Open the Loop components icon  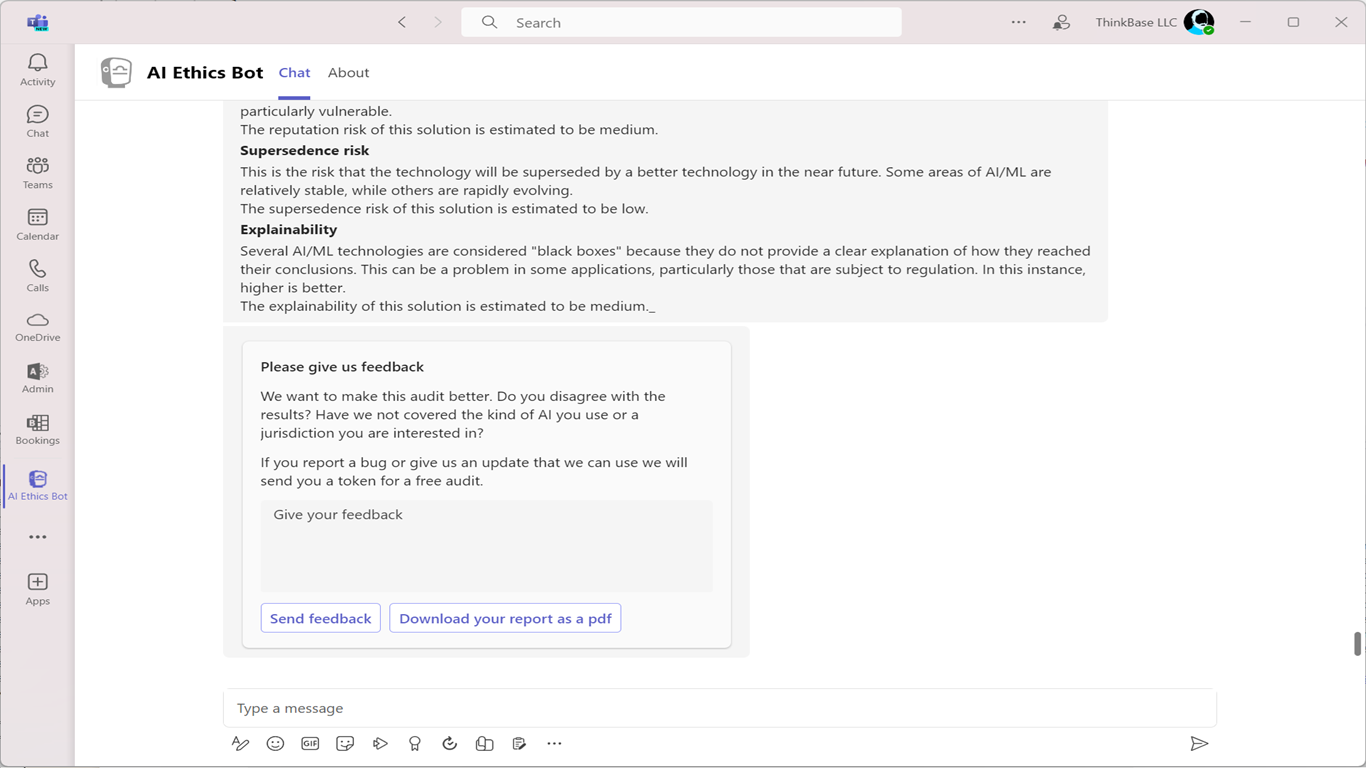coord(484,743)
